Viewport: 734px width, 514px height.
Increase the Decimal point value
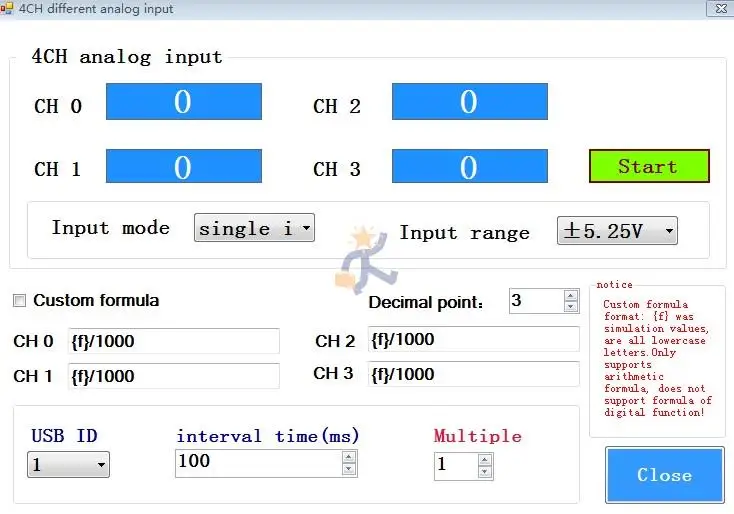(570, 296)
